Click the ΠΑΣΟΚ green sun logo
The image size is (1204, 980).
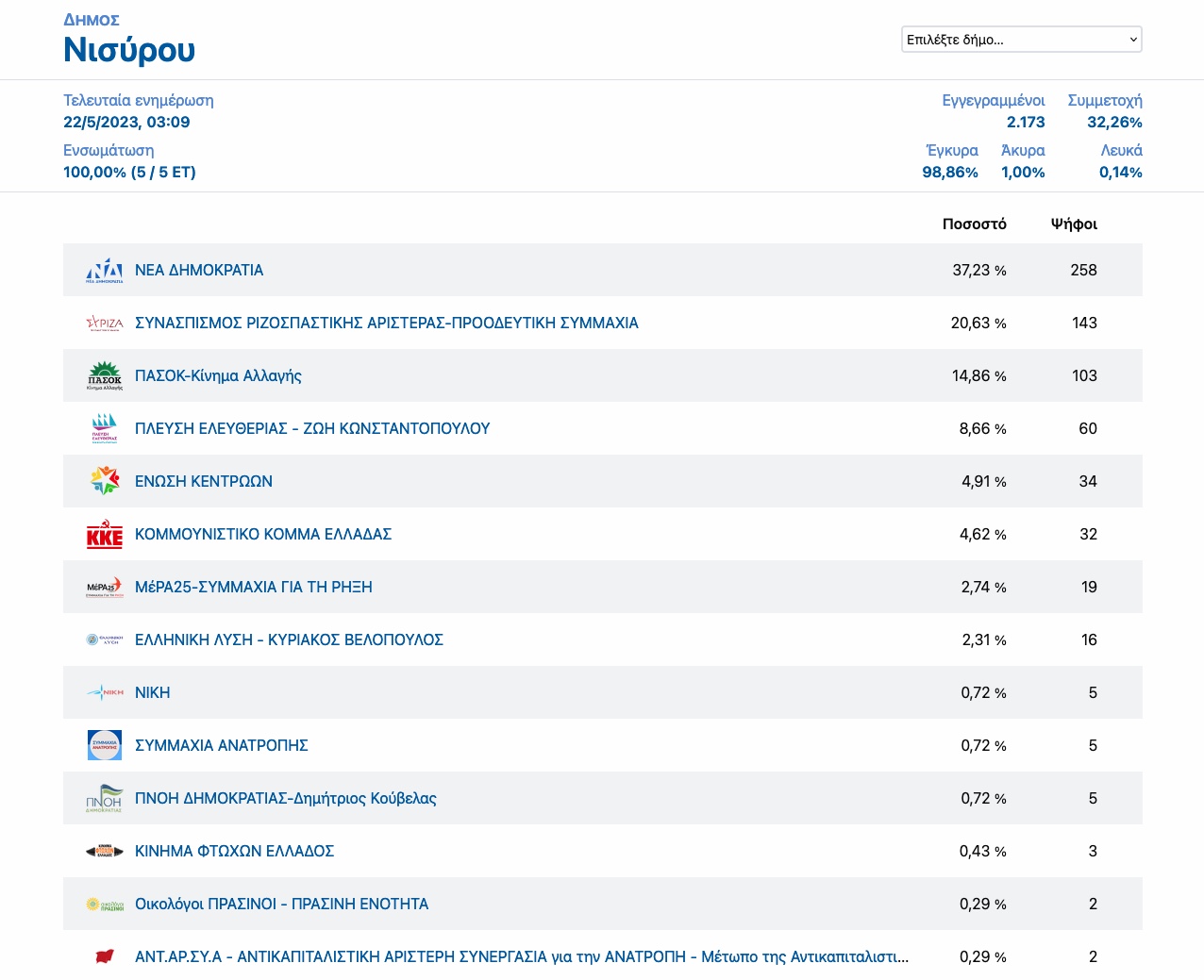[105, 375]
